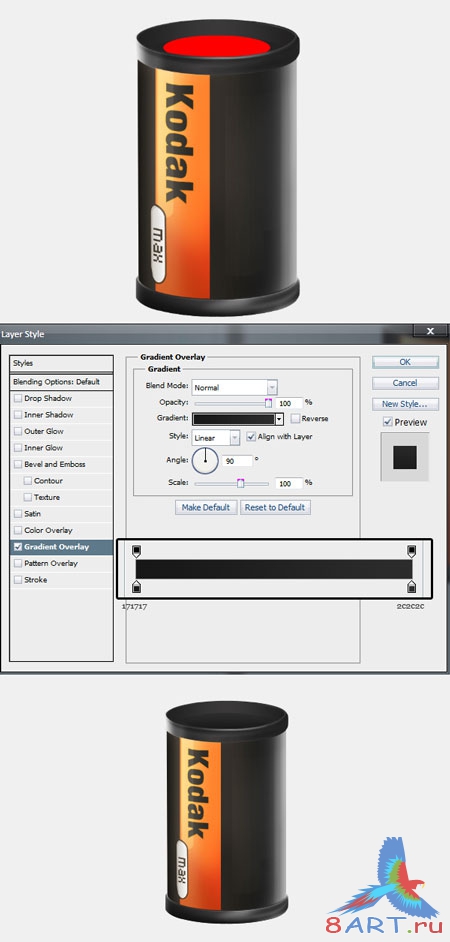This screenshot has width=450, height=942.
Task: Click the OK button
Action: [405, 362]
